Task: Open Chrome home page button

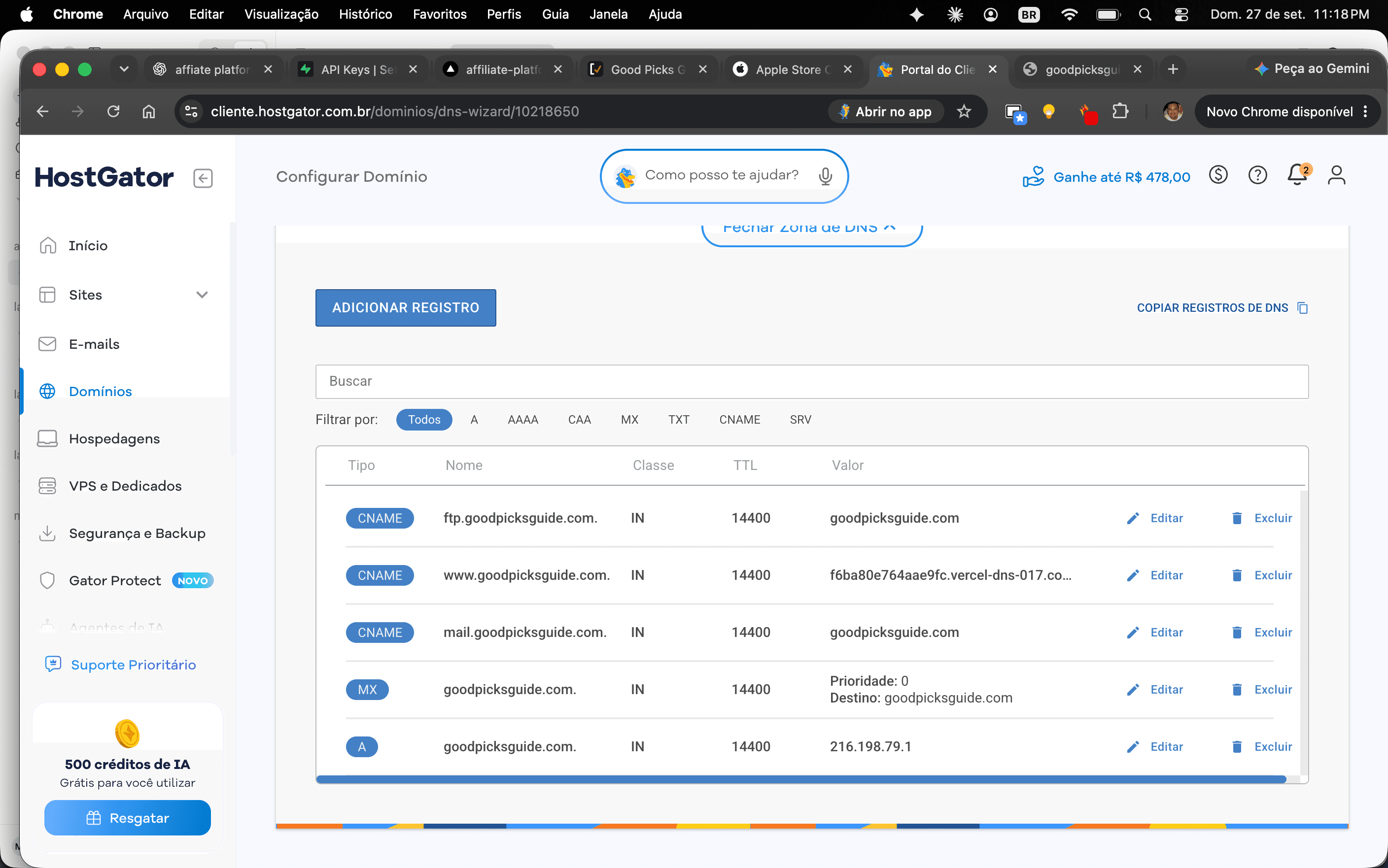Action: [149, 111]
